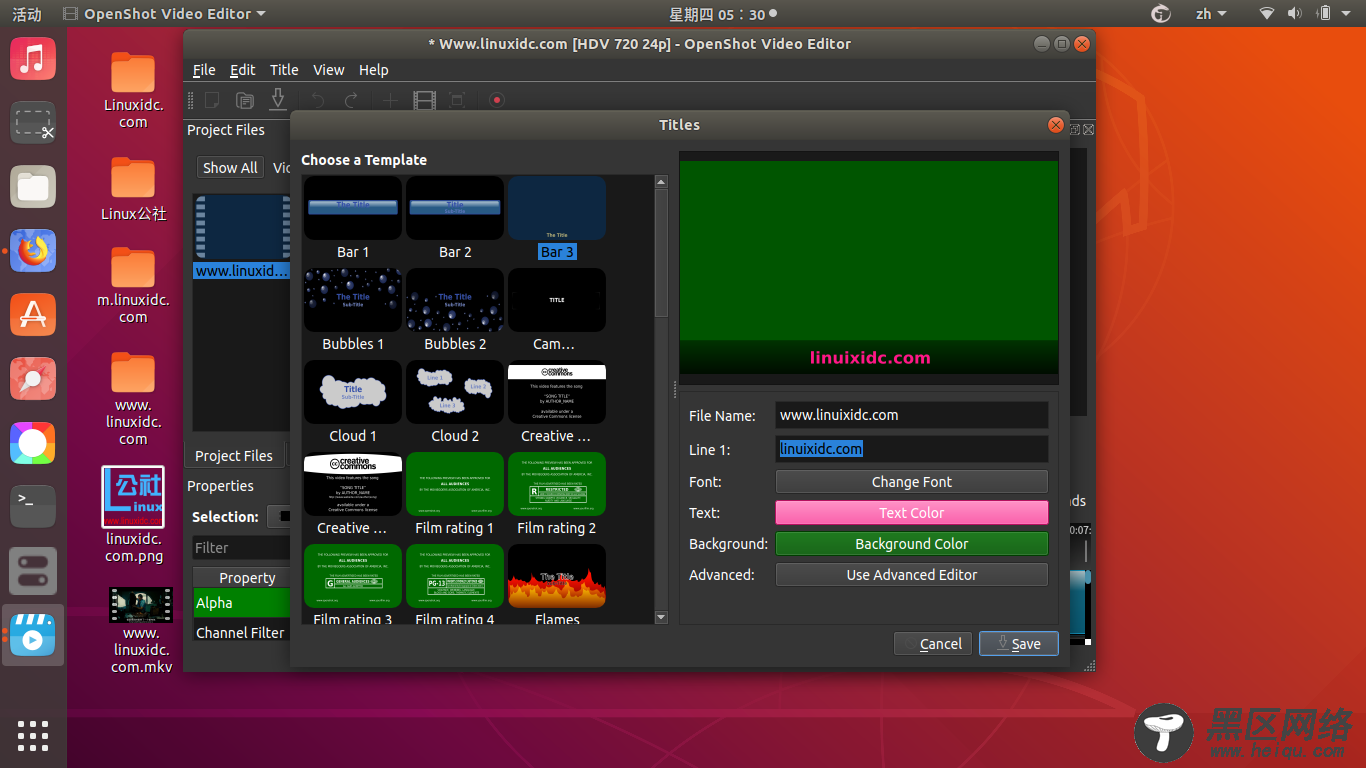
Task: Choose the Bubbles 1 template
Action: (353, 311)
